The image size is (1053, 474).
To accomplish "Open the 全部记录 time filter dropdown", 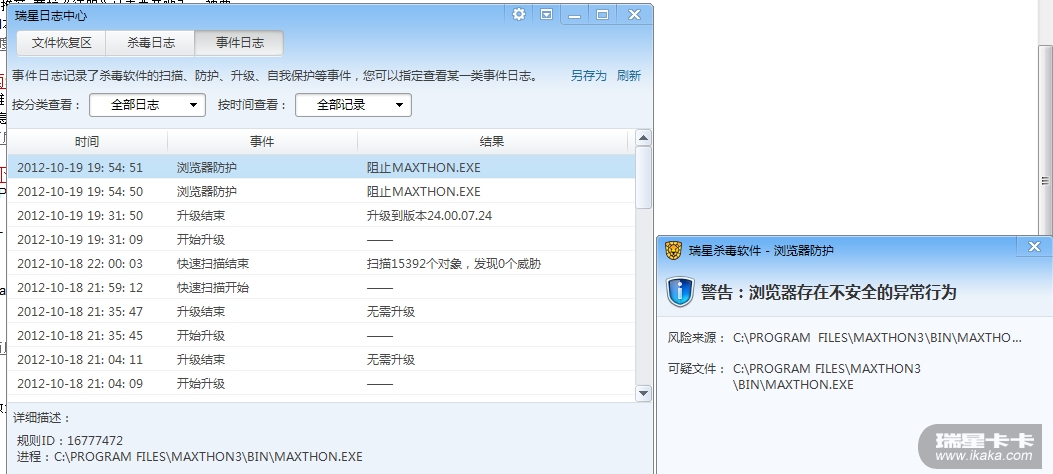I will point(353,105).
